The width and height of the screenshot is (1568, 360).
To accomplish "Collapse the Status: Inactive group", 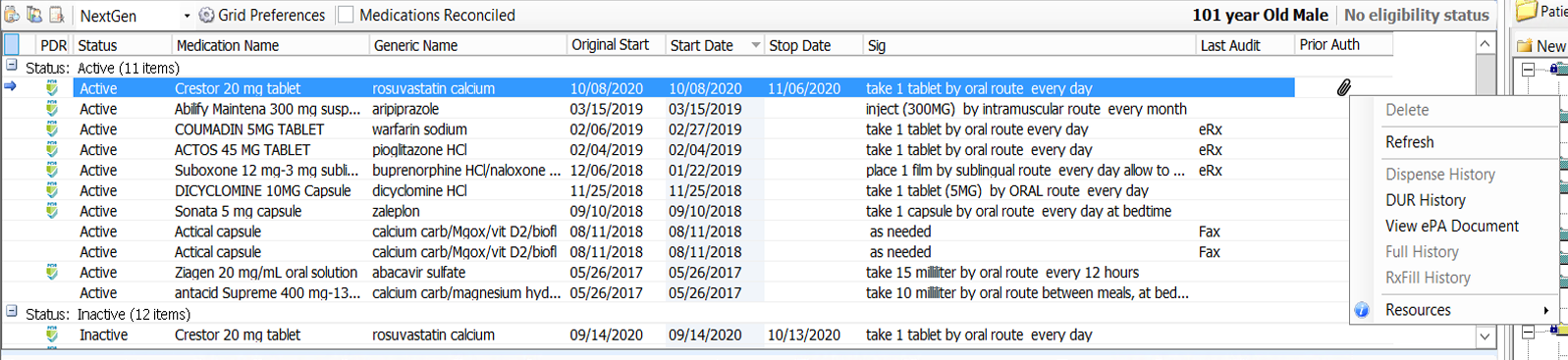I will [12, 312].
